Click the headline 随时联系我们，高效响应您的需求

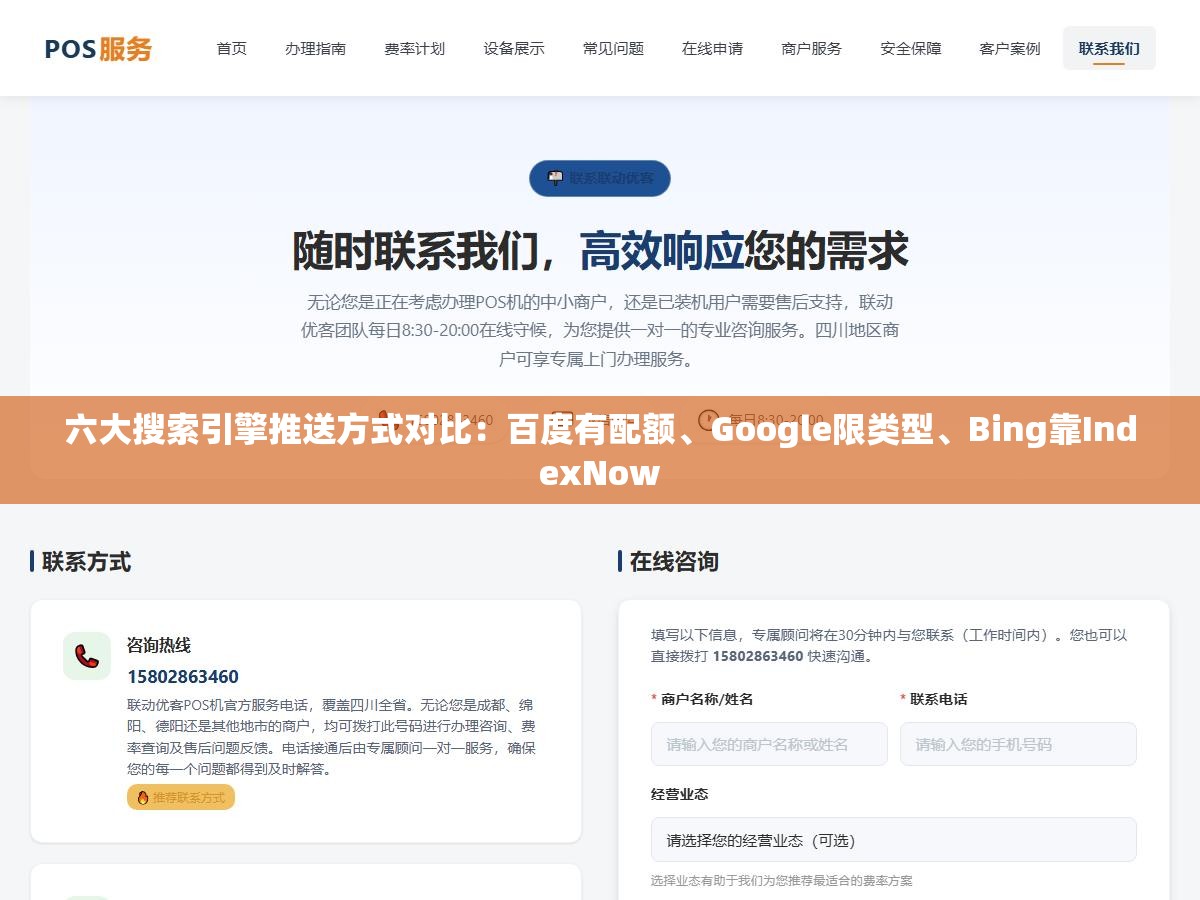coord(600,250)
